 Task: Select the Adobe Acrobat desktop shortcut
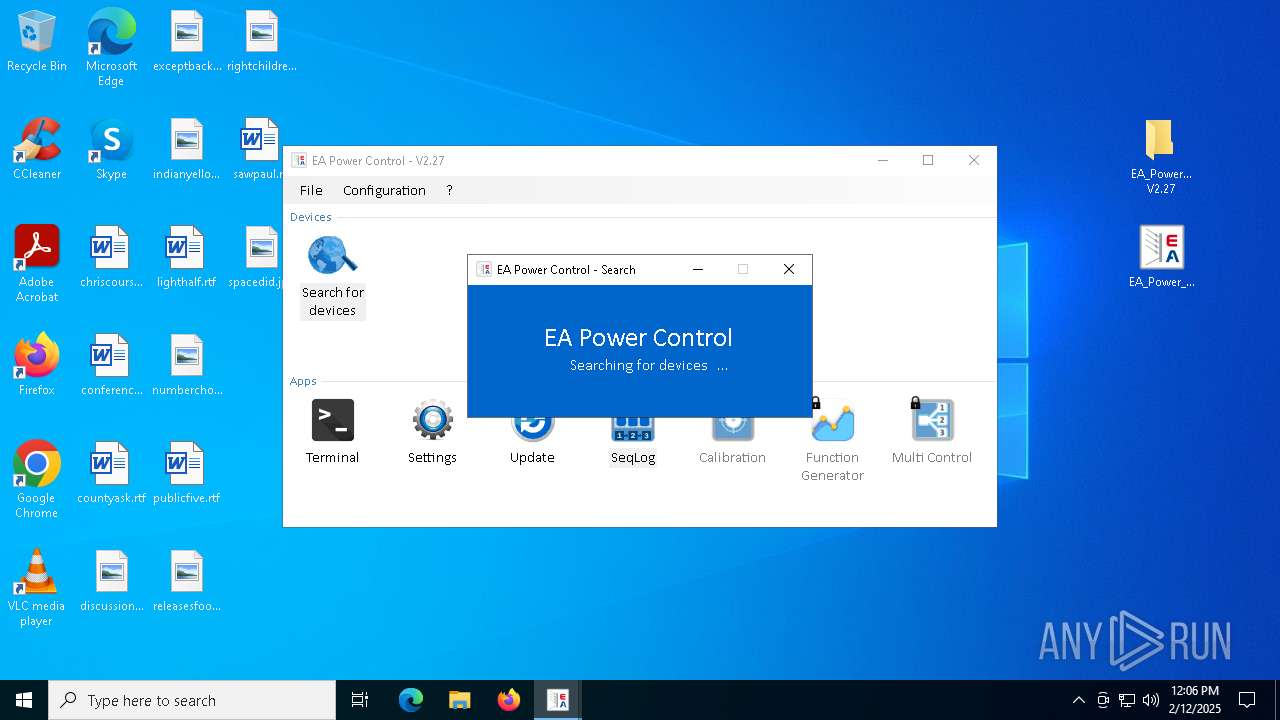(x=37, y=263)
